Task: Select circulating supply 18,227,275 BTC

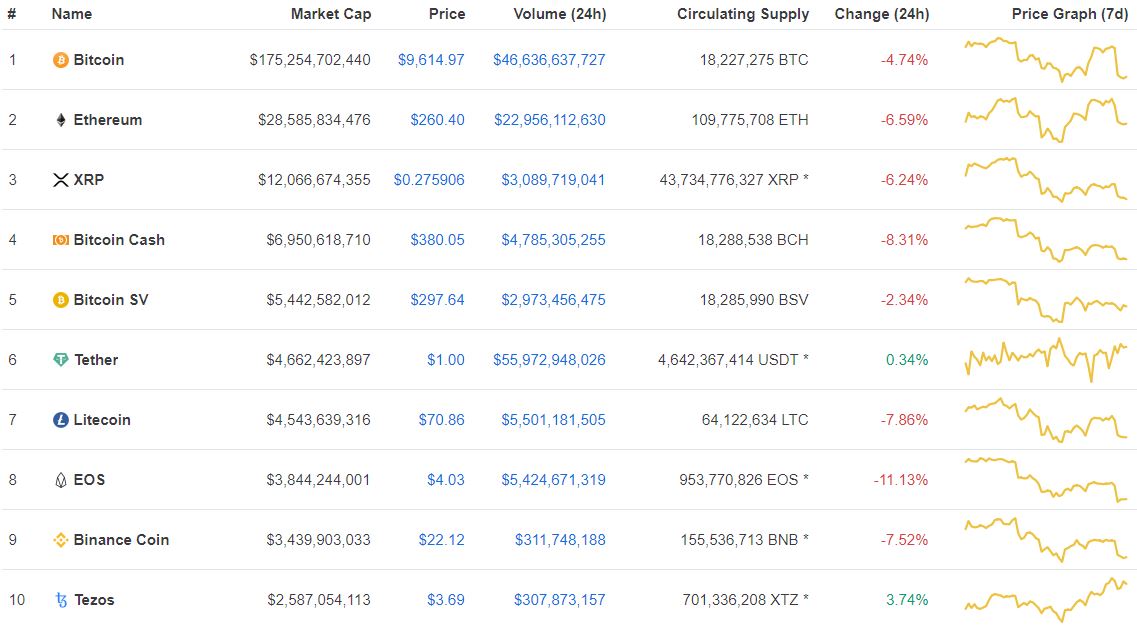Action: [x=754, y=59]
